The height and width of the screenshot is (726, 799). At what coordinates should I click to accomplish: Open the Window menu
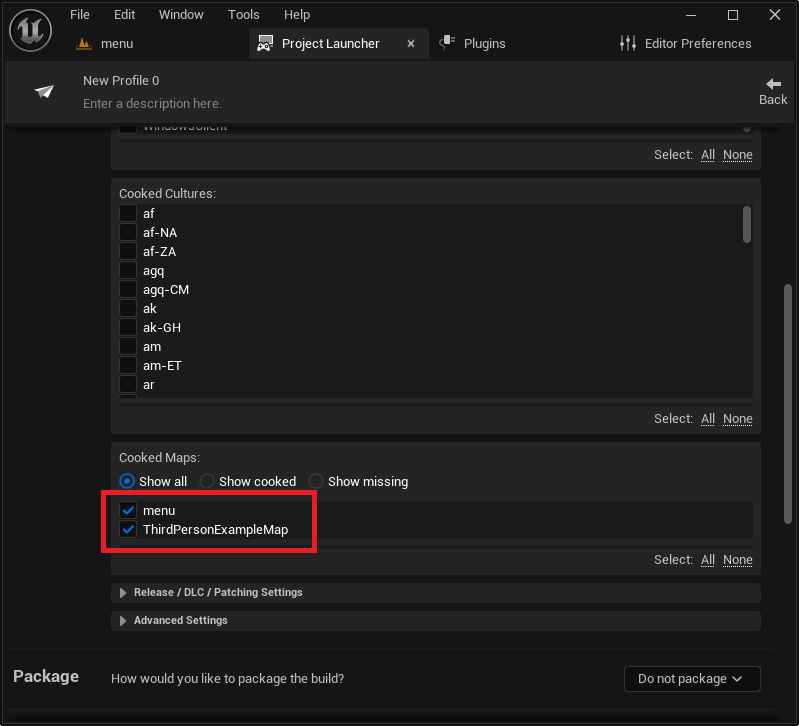coord(181,15)
